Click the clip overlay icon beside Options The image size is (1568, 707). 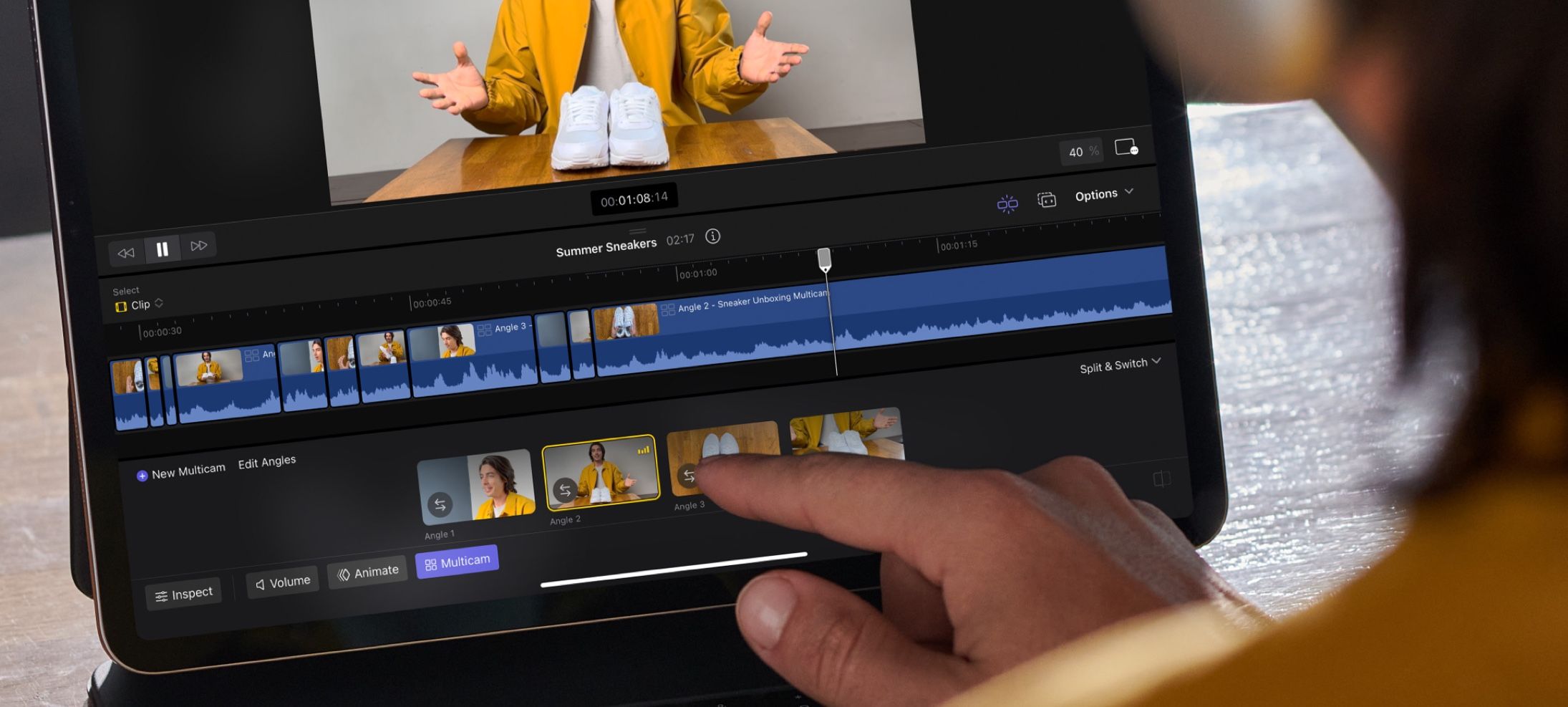coord(1047,200)
